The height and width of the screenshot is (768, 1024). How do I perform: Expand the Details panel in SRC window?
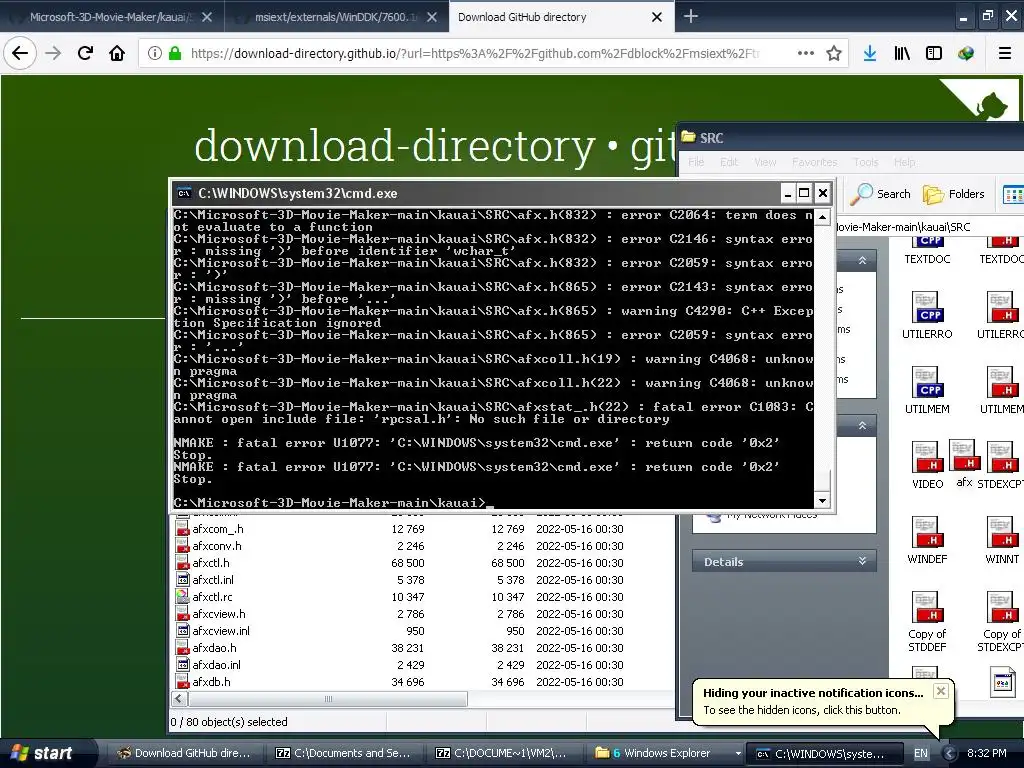pos(862,561)
